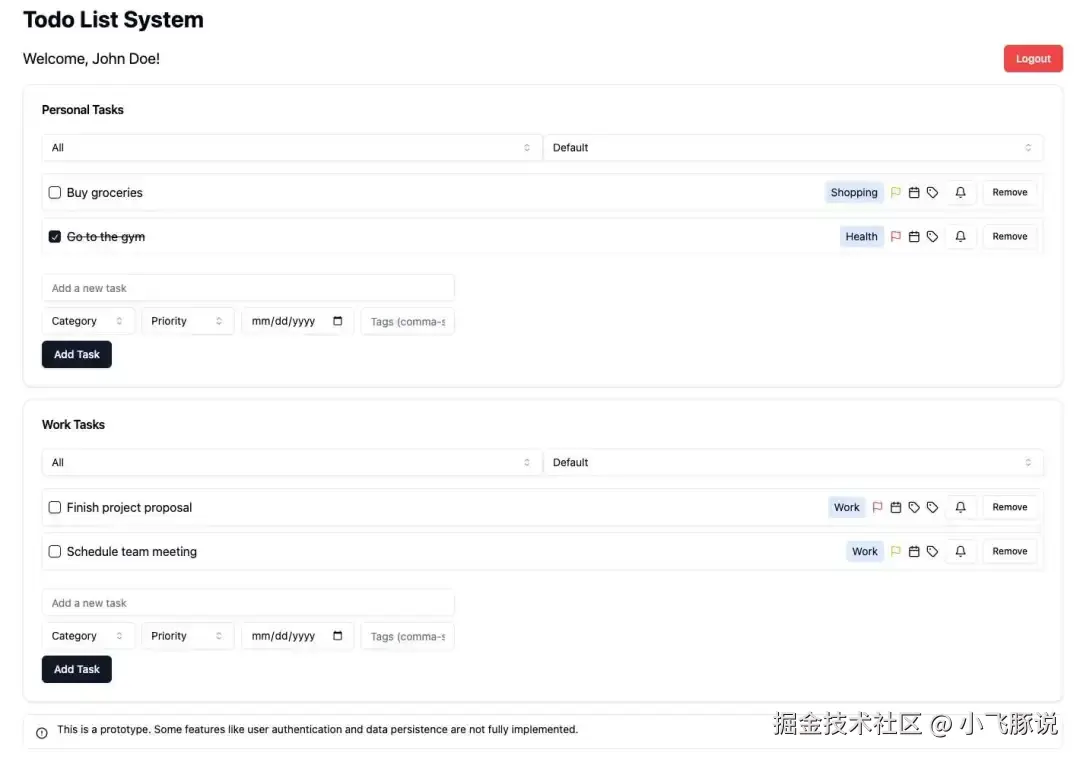Click the calendar icon on Buy groceries

[914, 193]
